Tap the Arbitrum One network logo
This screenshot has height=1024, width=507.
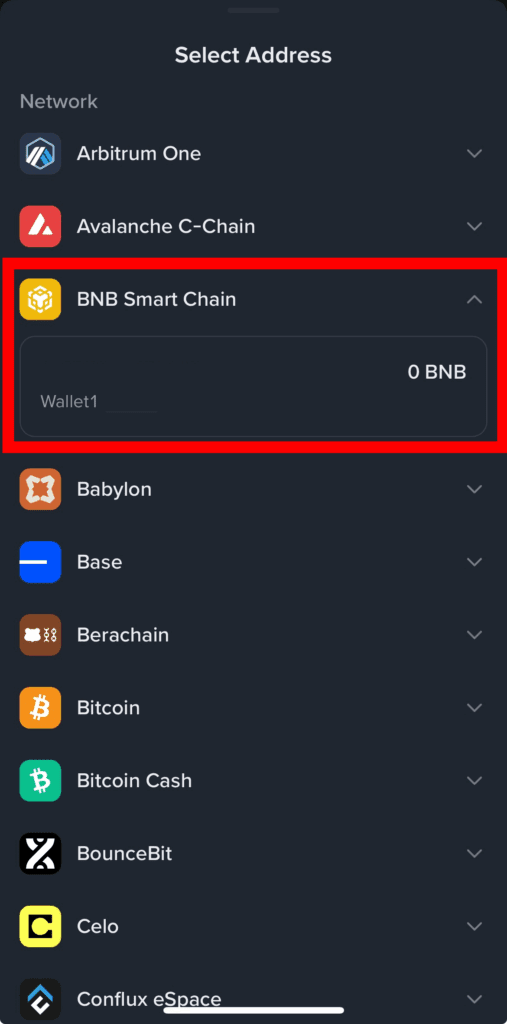coord(41,153)
